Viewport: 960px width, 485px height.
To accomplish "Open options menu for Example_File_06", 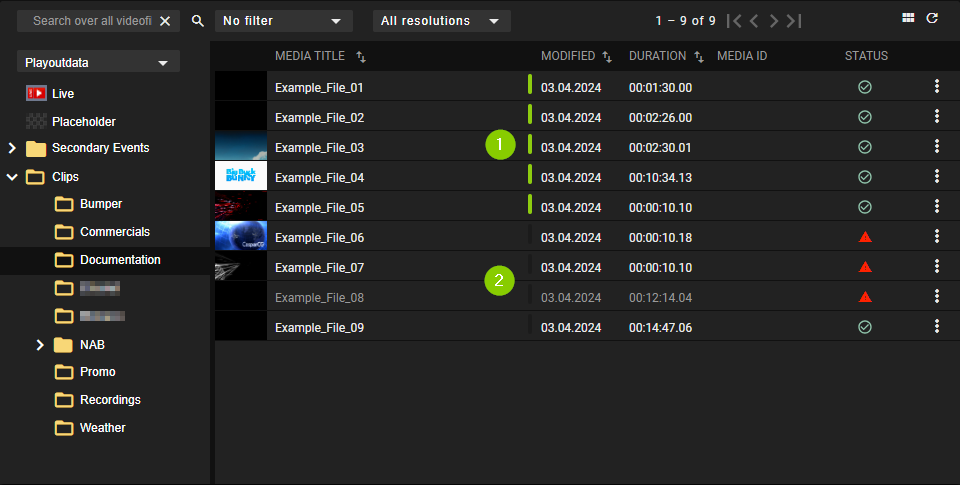I will [937, 236].
